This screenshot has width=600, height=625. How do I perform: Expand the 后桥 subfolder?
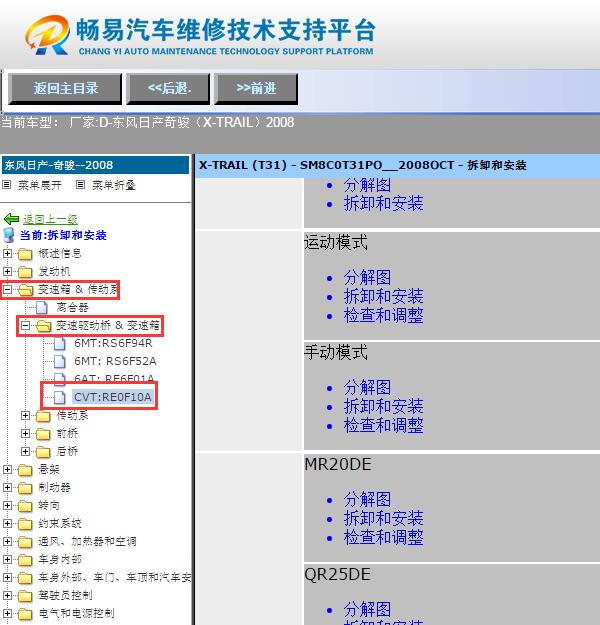25,452
